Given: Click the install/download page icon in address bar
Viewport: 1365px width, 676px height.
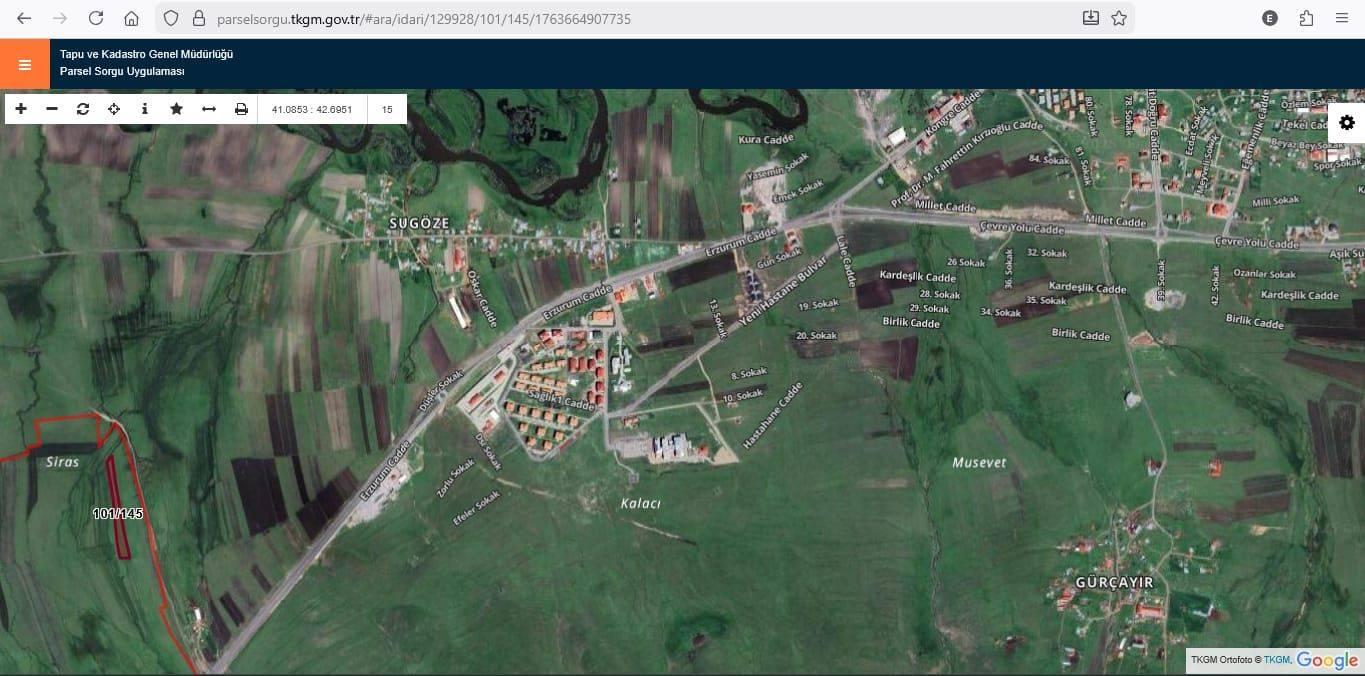Looking at the screenshot, I should pyautogui.click(x=1091, y=18).
